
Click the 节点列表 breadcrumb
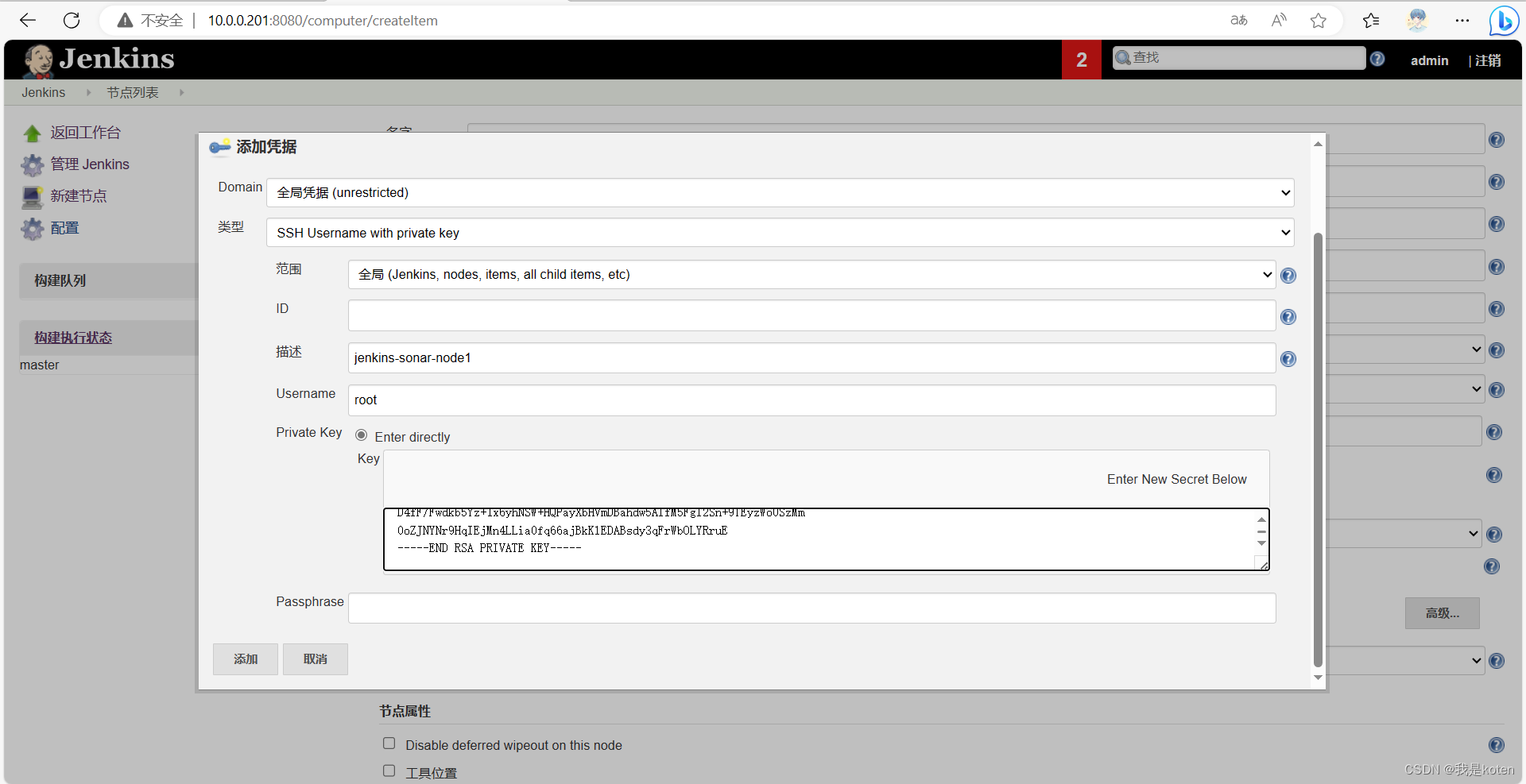(133, 93)
